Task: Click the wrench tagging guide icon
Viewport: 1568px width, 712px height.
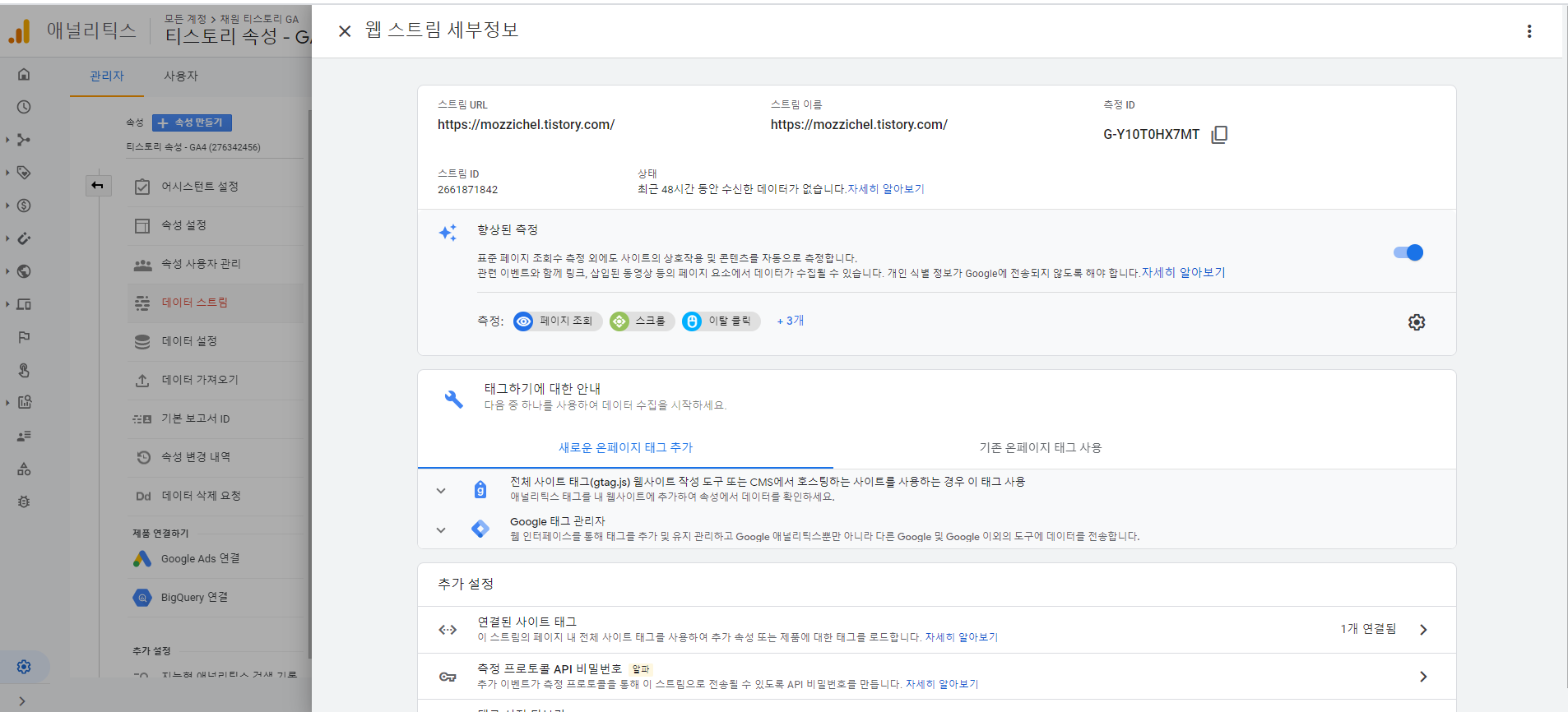Action: click(453, 399)
